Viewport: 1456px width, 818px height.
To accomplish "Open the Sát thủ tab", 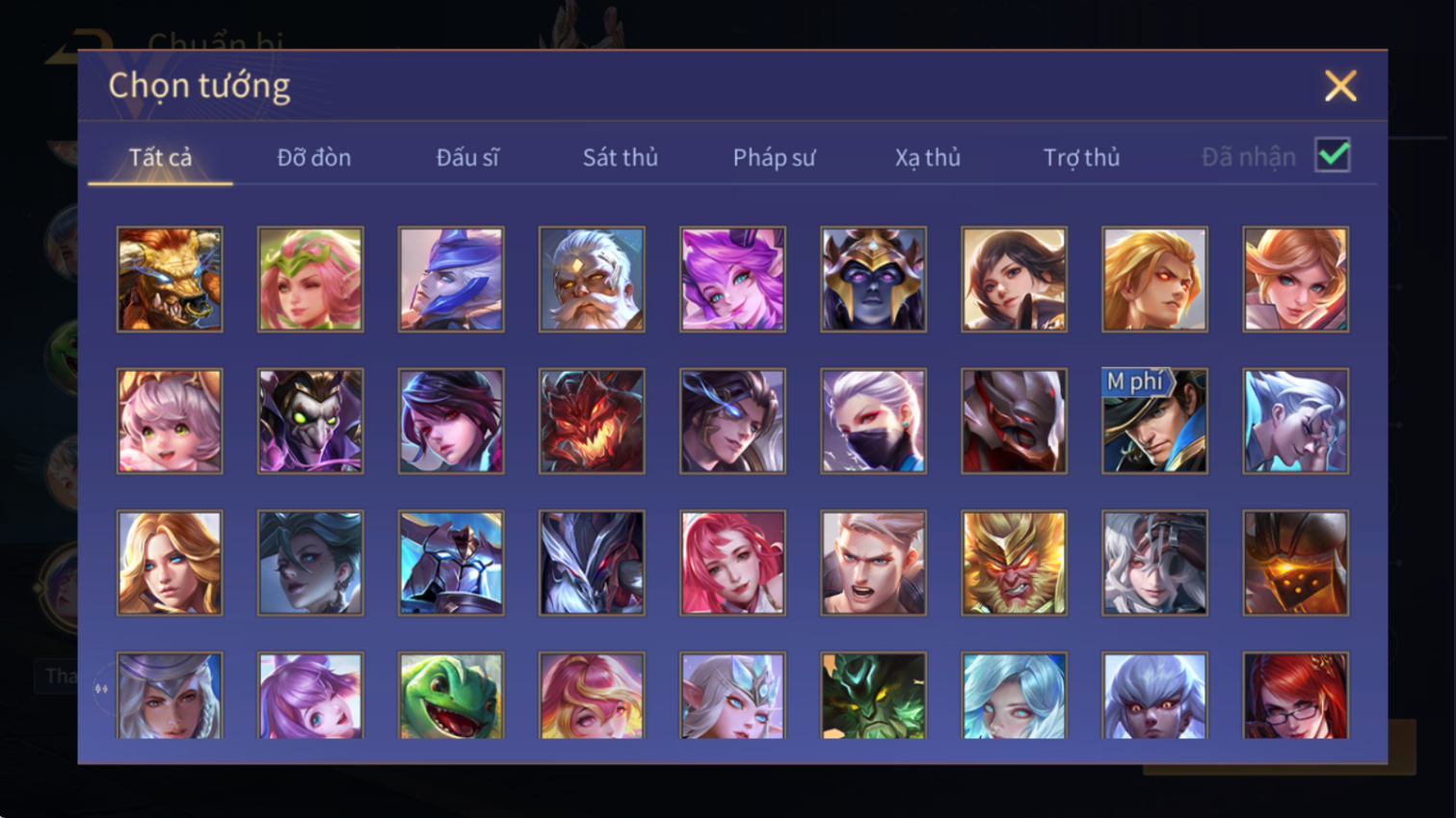I will click(621, 157).
